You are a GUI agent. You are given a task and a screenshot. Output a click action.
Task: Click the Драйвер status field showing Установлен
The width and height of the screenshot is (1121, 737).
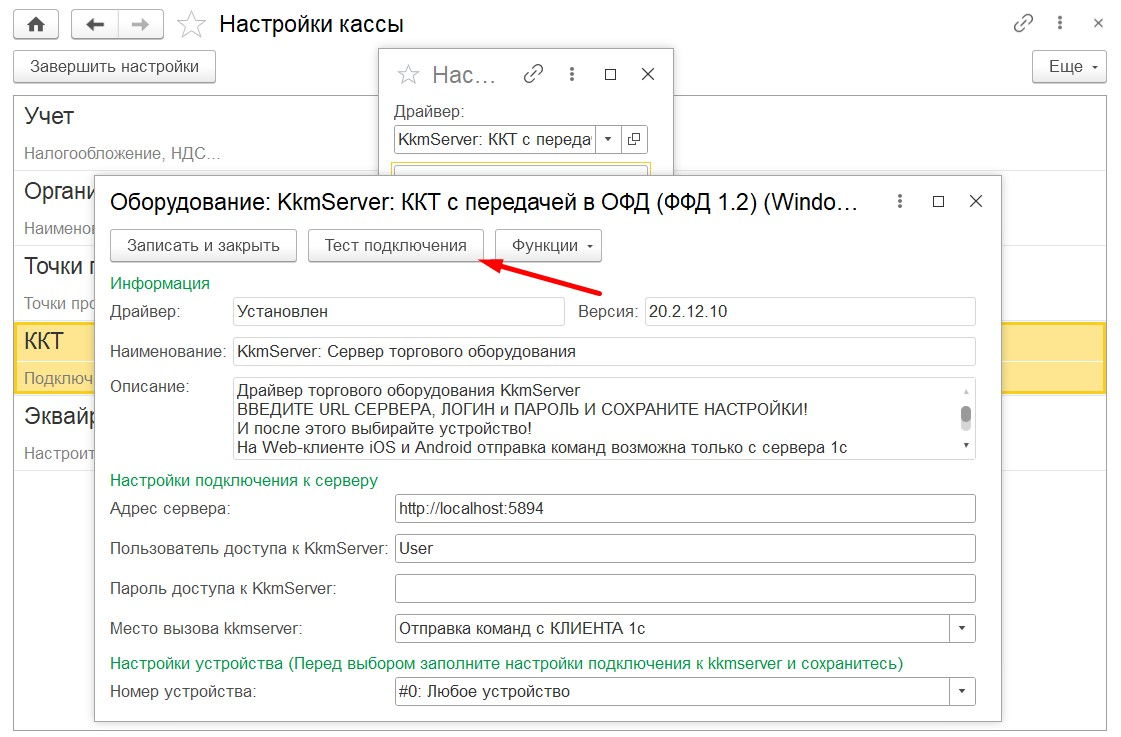[399, 312]
